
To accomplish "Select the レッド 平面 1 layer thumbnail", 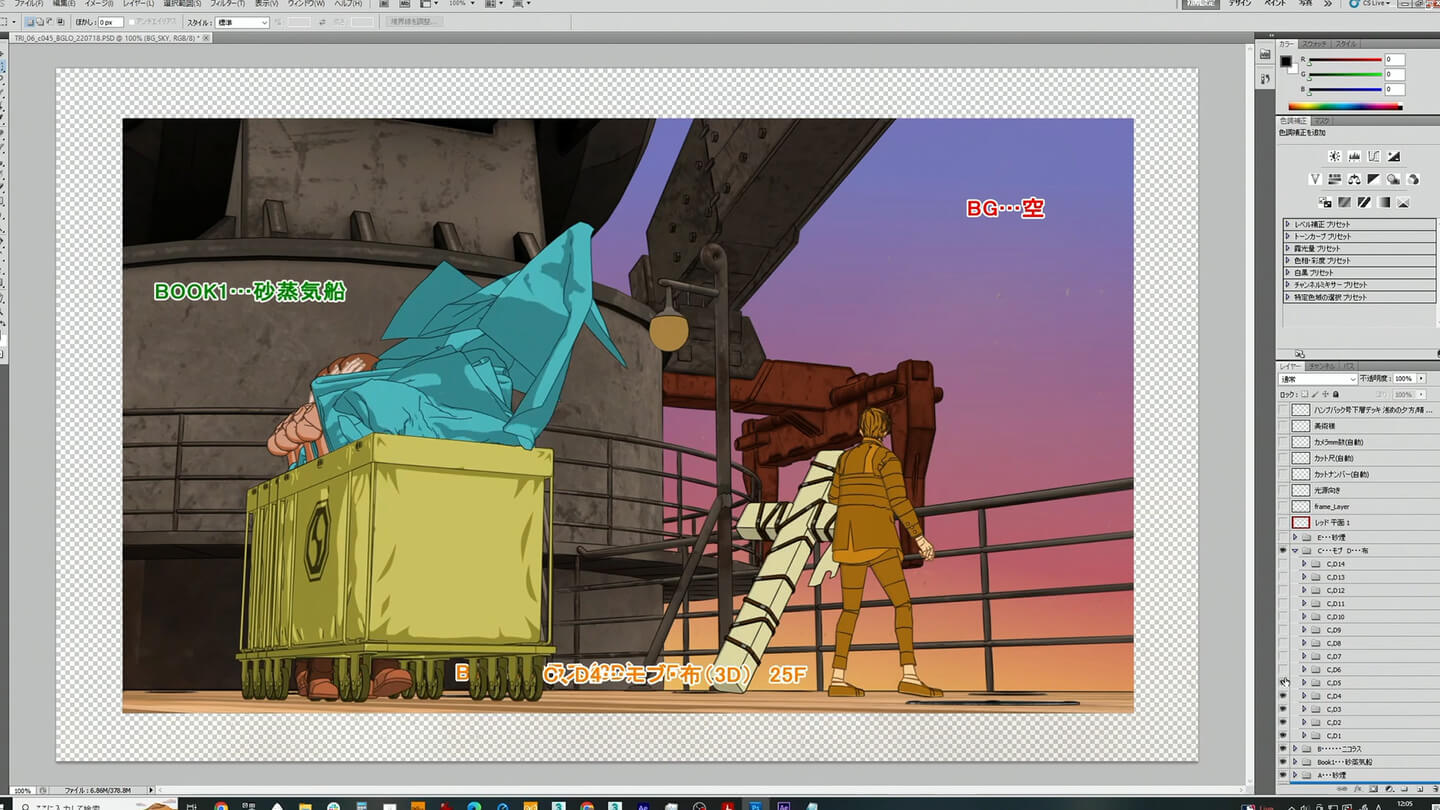I will point(1300,522).
